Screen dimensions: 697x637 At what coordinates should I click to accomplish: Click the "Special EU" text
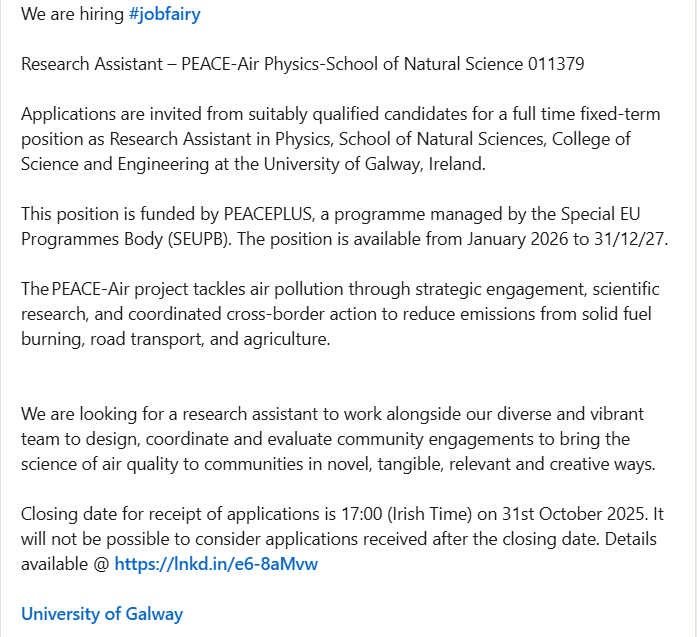(x=613, y=214)
